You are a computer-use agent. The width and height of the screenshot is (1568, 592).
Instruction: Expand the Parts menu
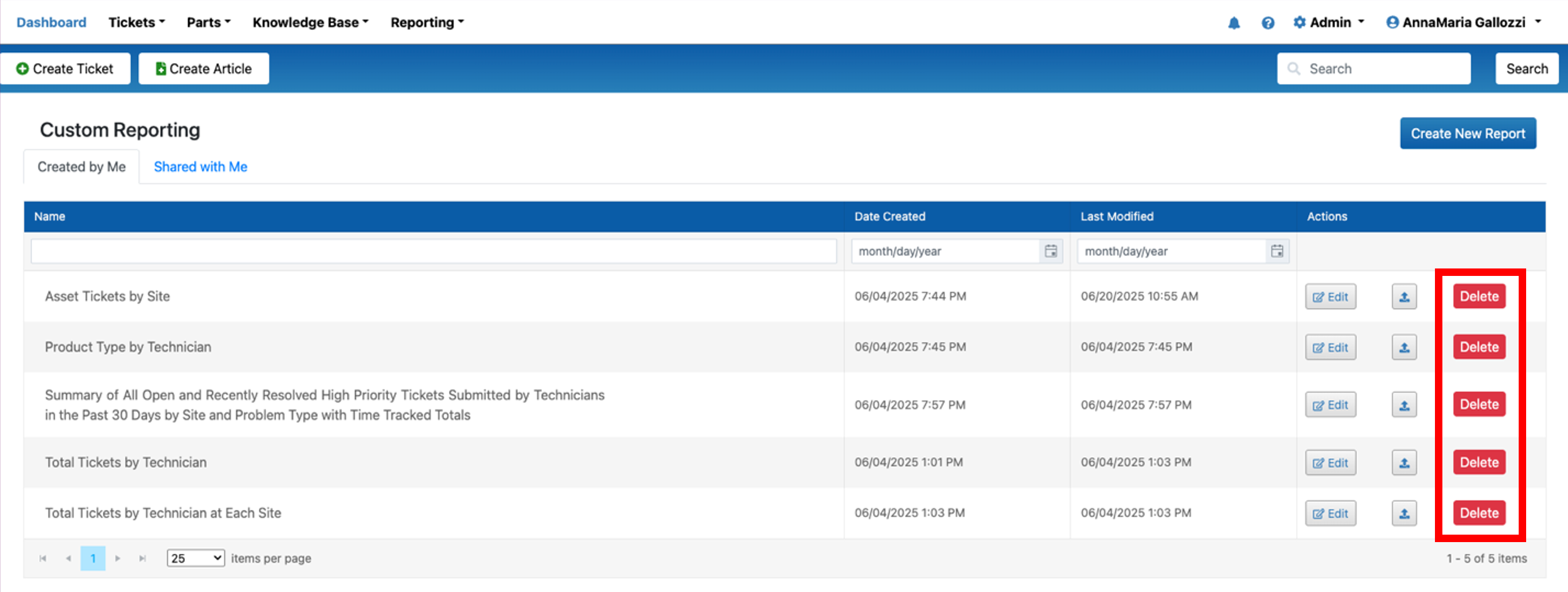(208, 22)
